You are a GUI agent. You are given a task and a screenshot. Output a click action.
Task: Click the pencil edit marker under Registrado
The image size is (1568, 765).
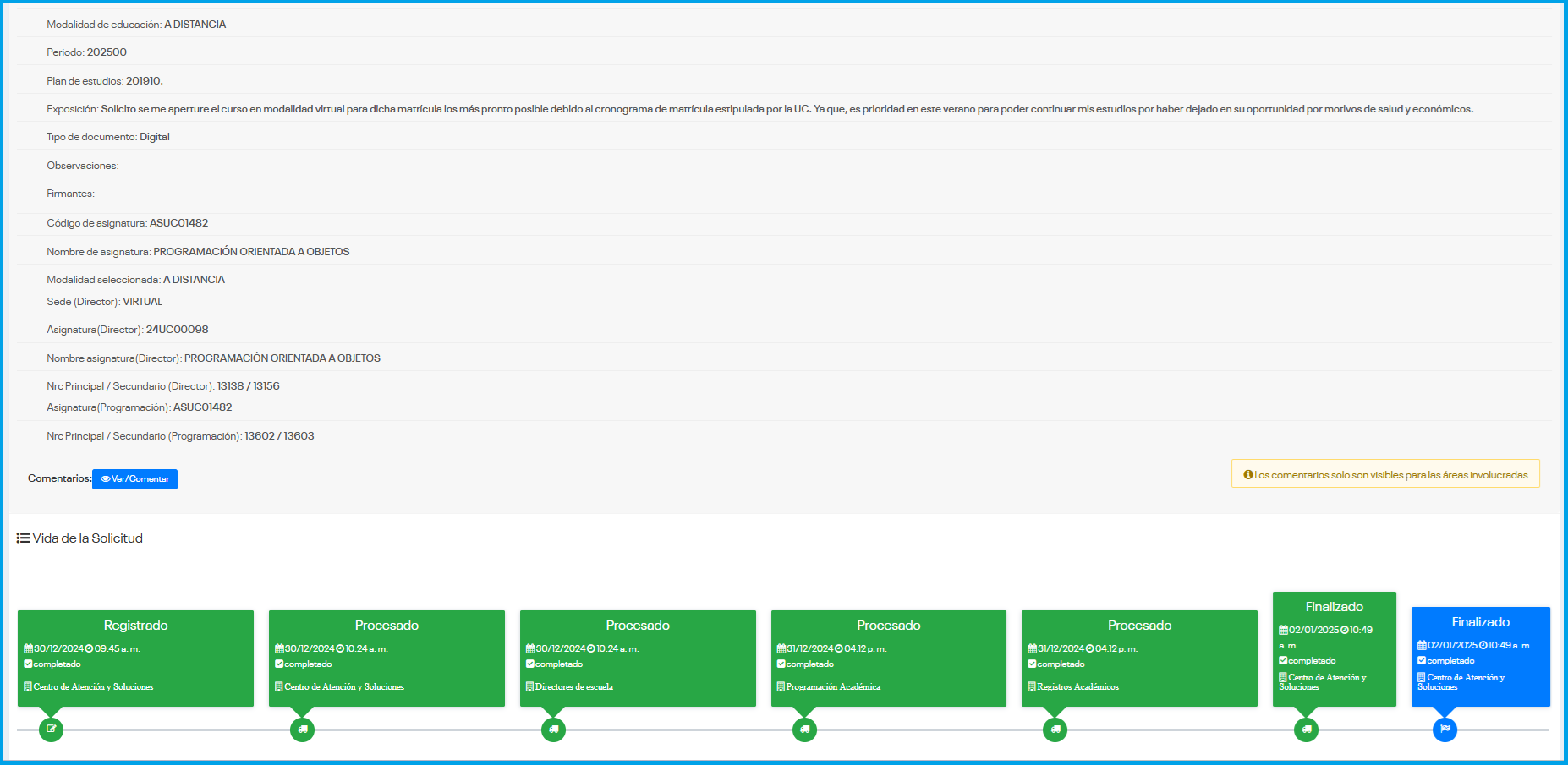(51, 729)
